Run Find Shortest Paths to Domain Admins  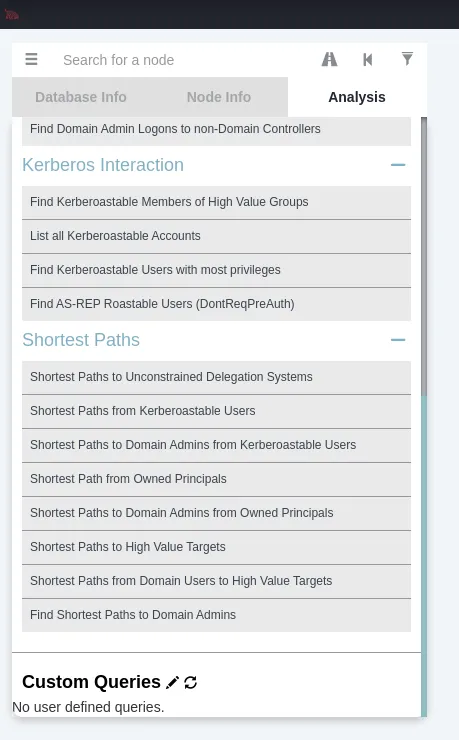click(216, 615)
